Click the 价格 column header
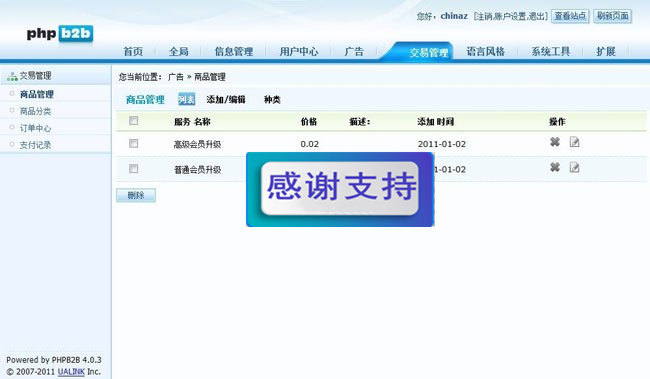Screen dimensions: 650x379 pos(309,121)
